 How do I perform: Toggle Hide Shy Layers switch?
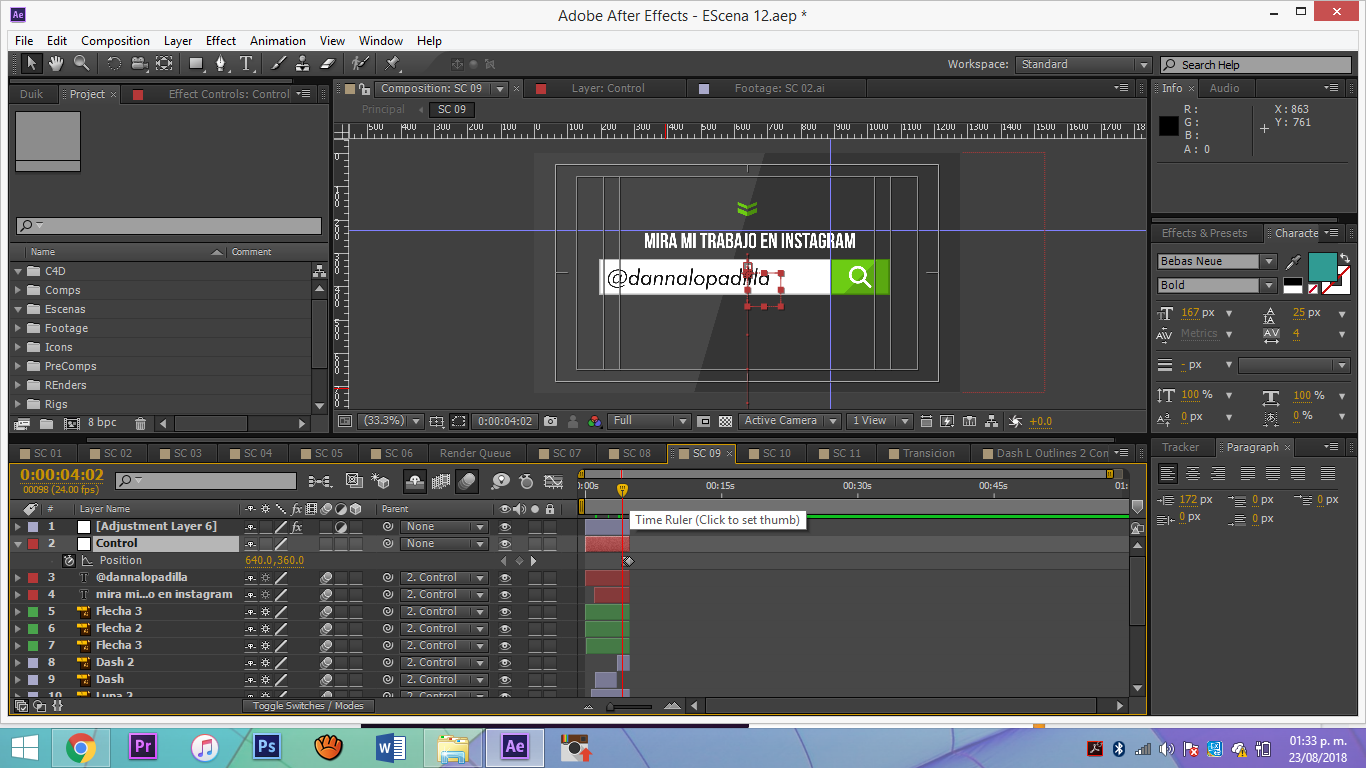[x=415, y=482]
